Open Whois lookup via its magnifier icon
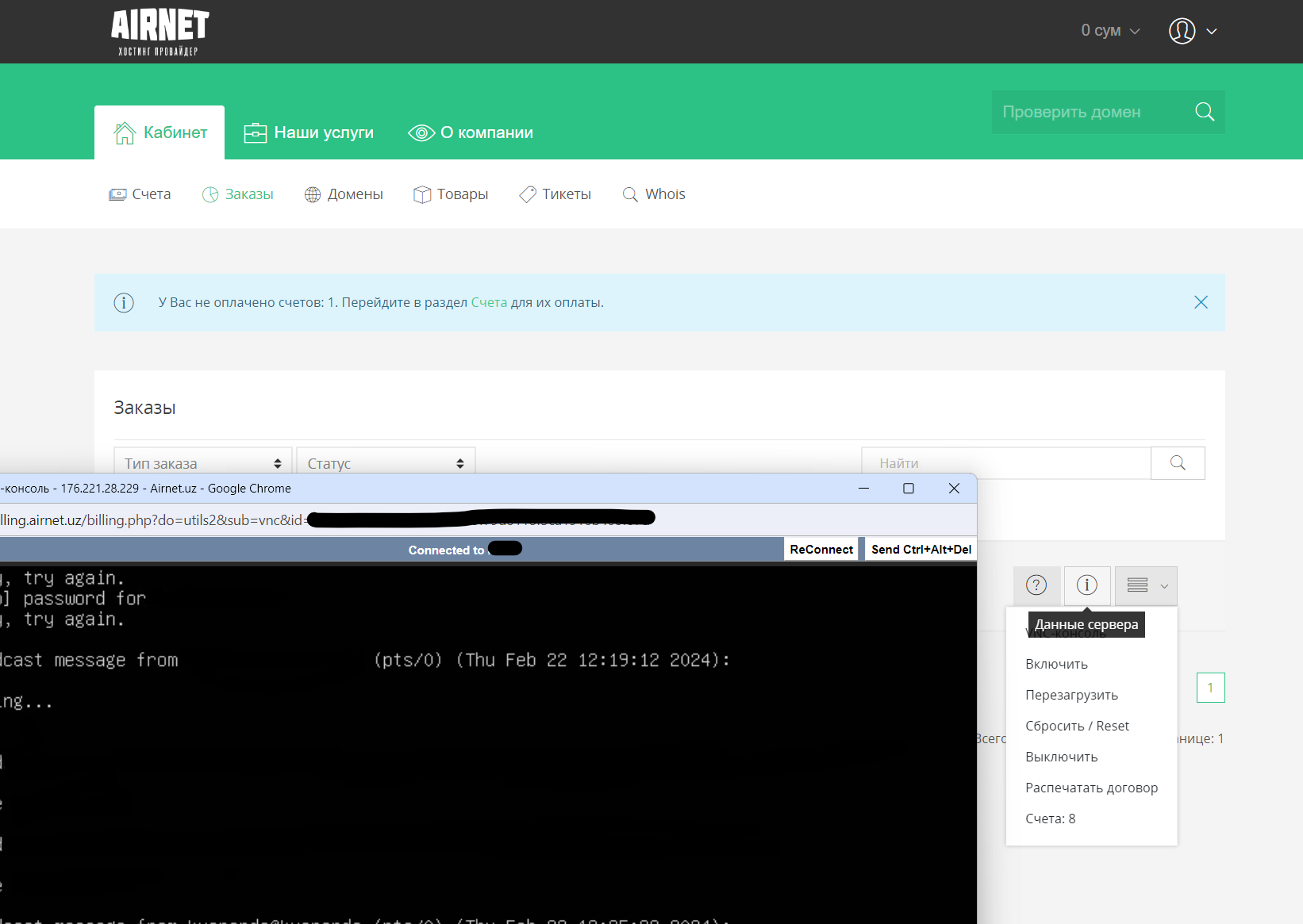The width and height of the screenshot is (1303, 924). point(629,194)
